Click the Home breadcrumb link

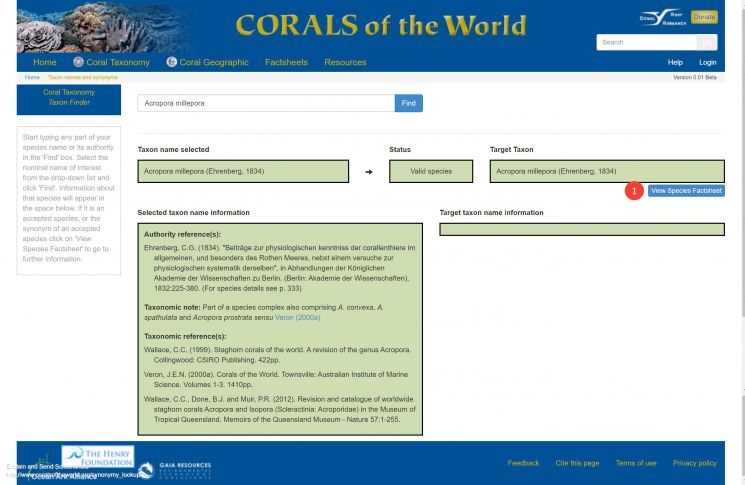click(x=32, y=77)
